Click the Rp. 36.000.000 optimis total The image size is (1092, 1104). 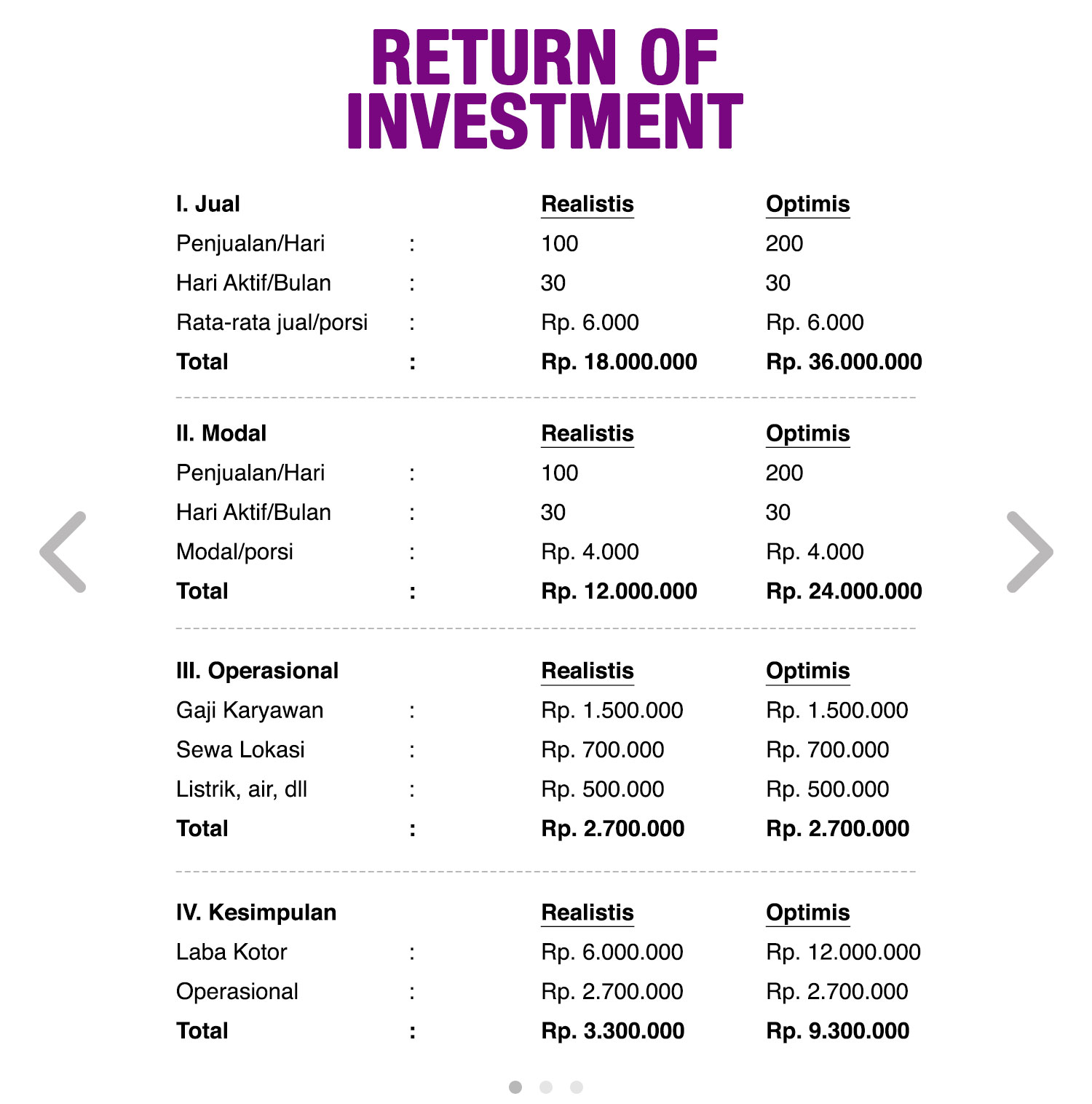(844, 362)
